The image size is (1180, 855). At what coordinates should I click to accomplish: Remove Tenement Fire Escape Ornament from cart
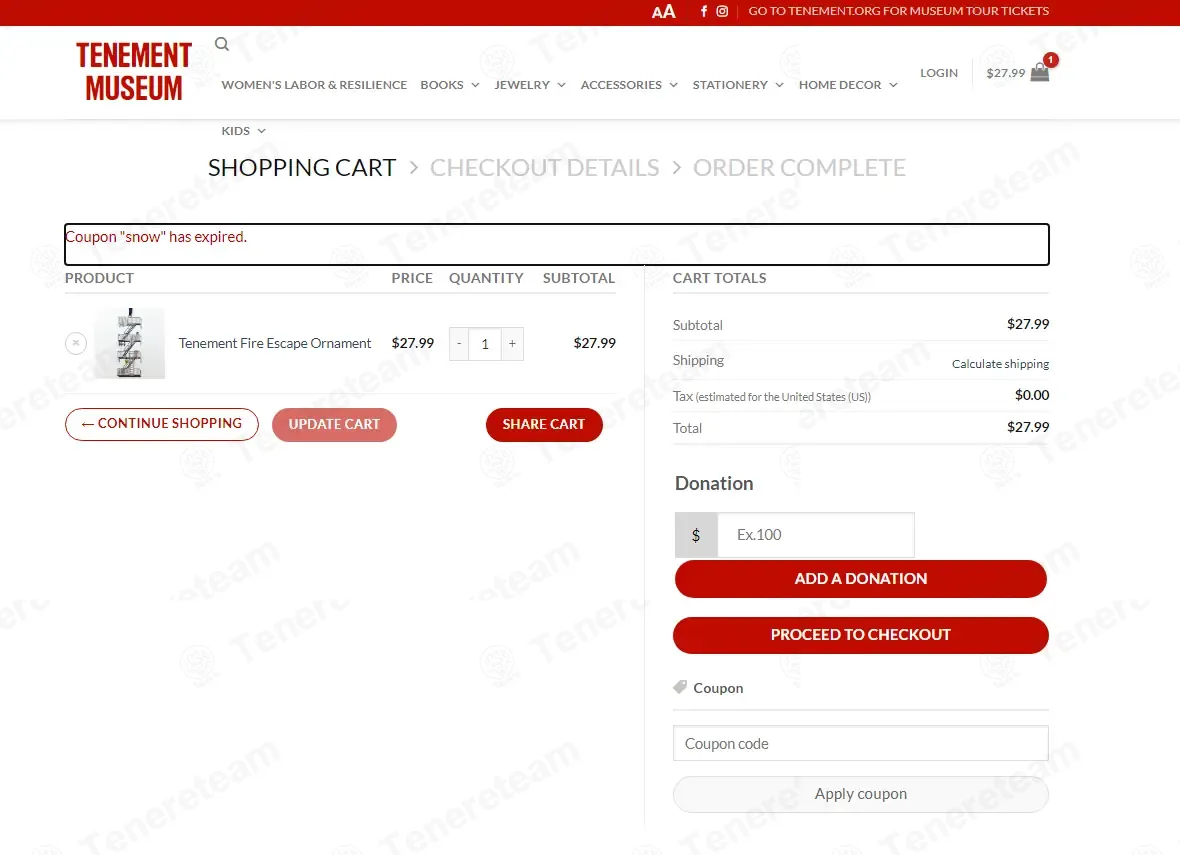click(76, 343)
